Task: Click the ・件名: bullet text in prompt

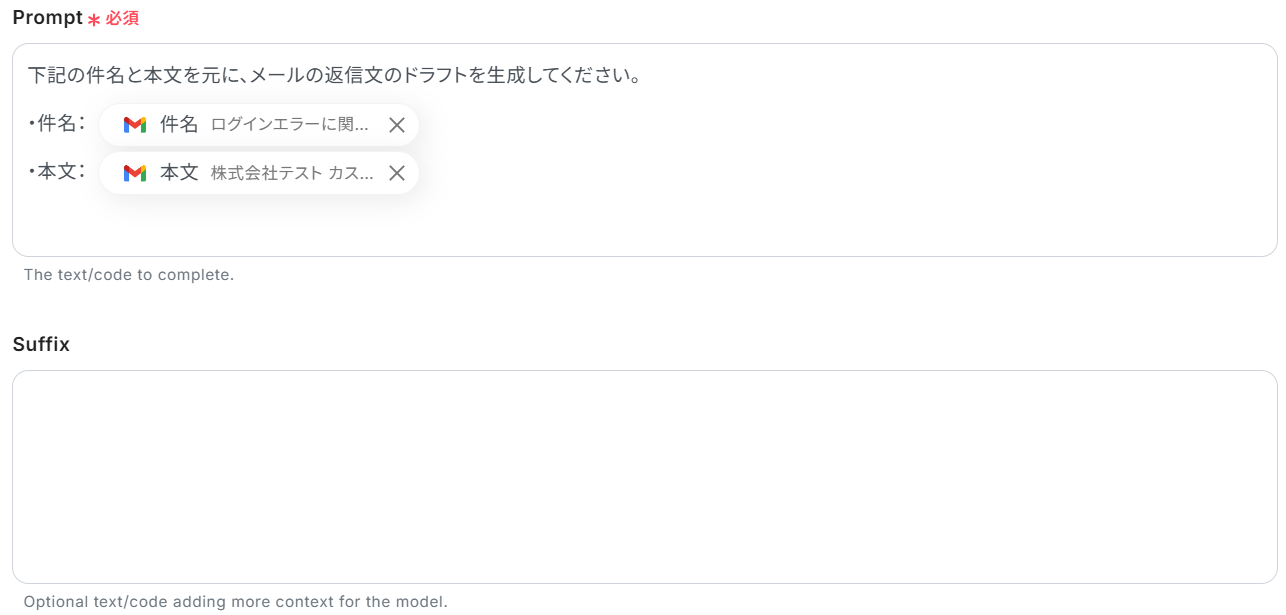Action: point(57,124)
